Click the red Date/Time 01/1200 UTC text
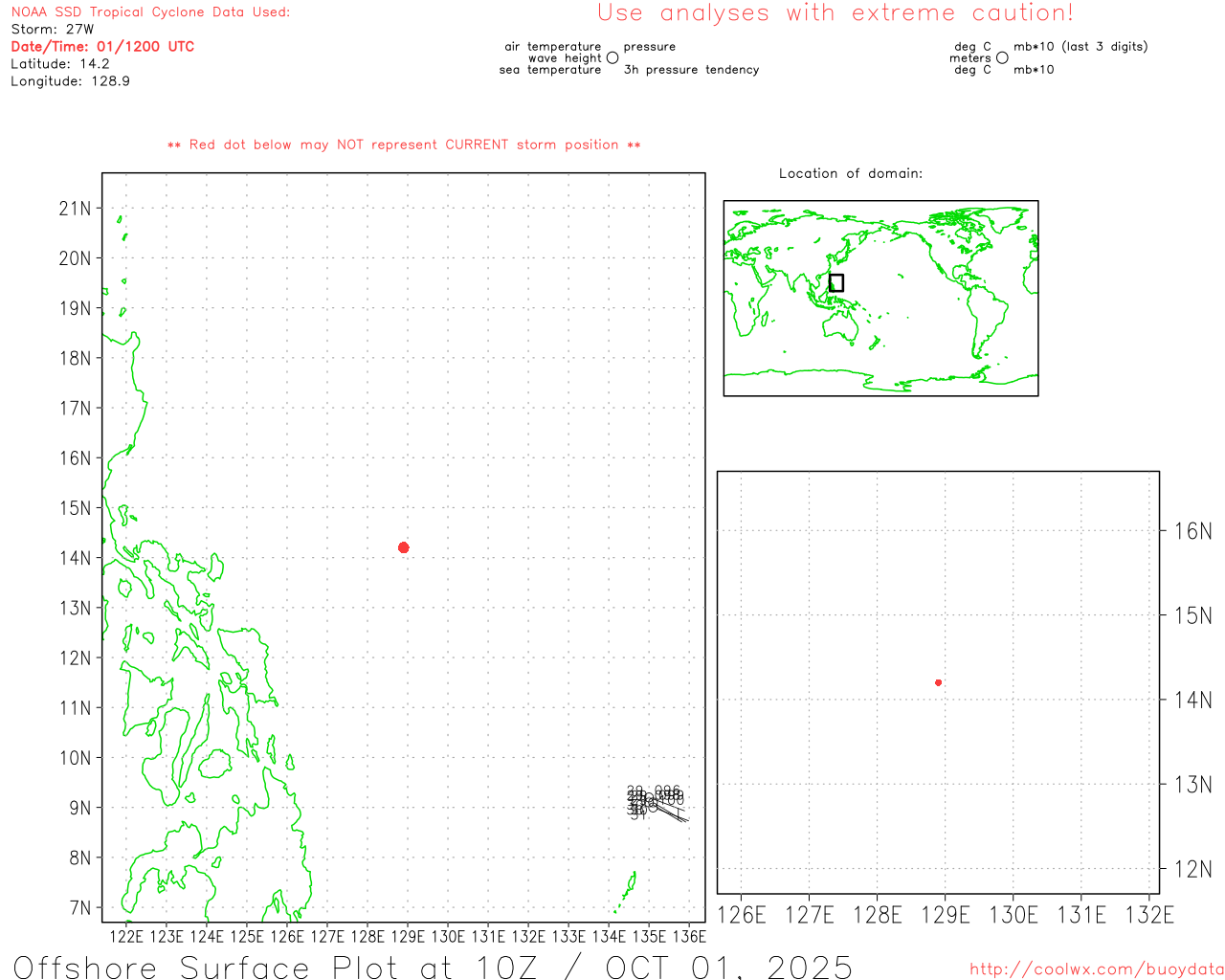Screen dimensions: 1225x980 tap(102, 47)
